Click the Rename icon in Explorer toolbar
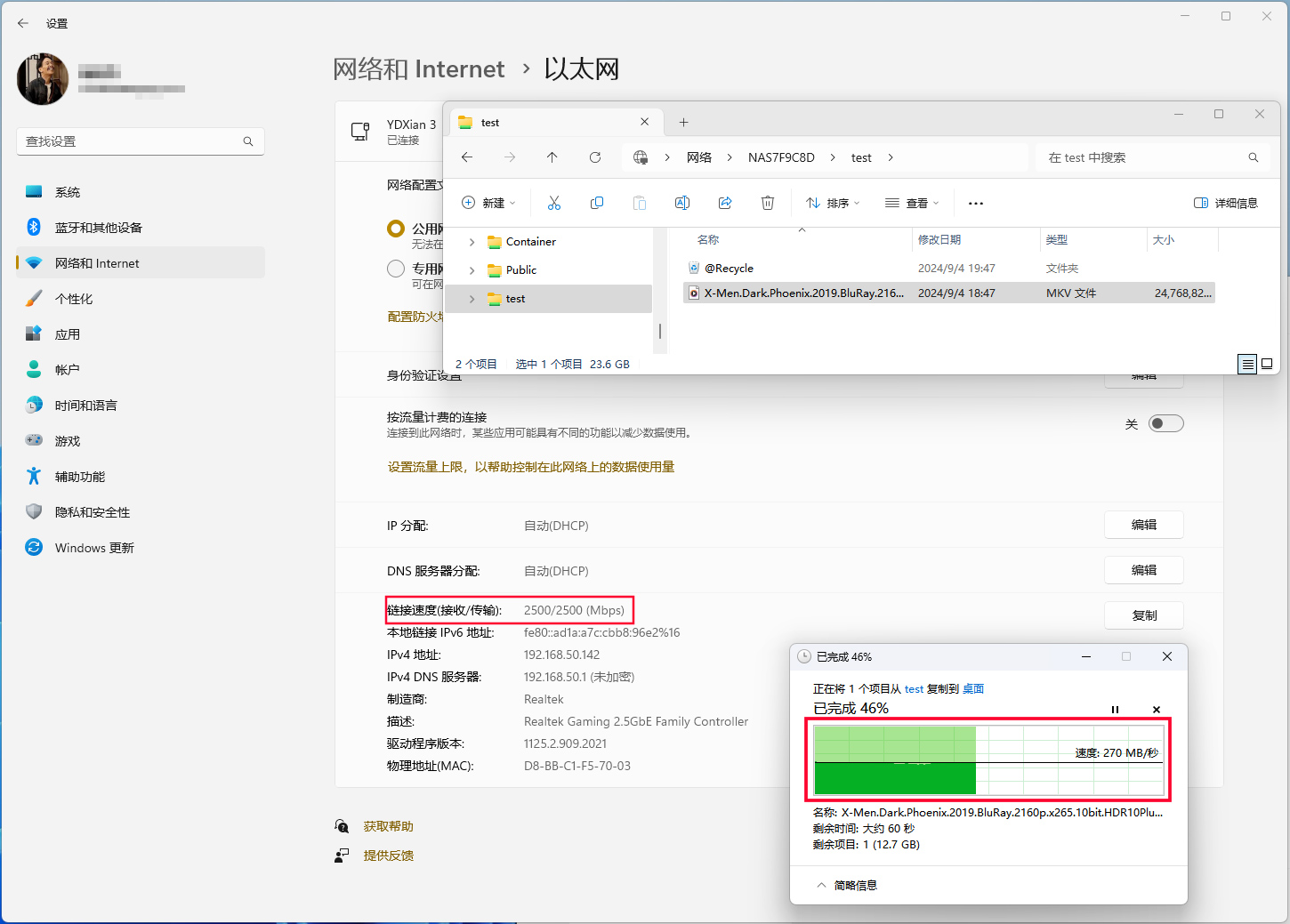1290x924 pixels. [x=682, y=204]
